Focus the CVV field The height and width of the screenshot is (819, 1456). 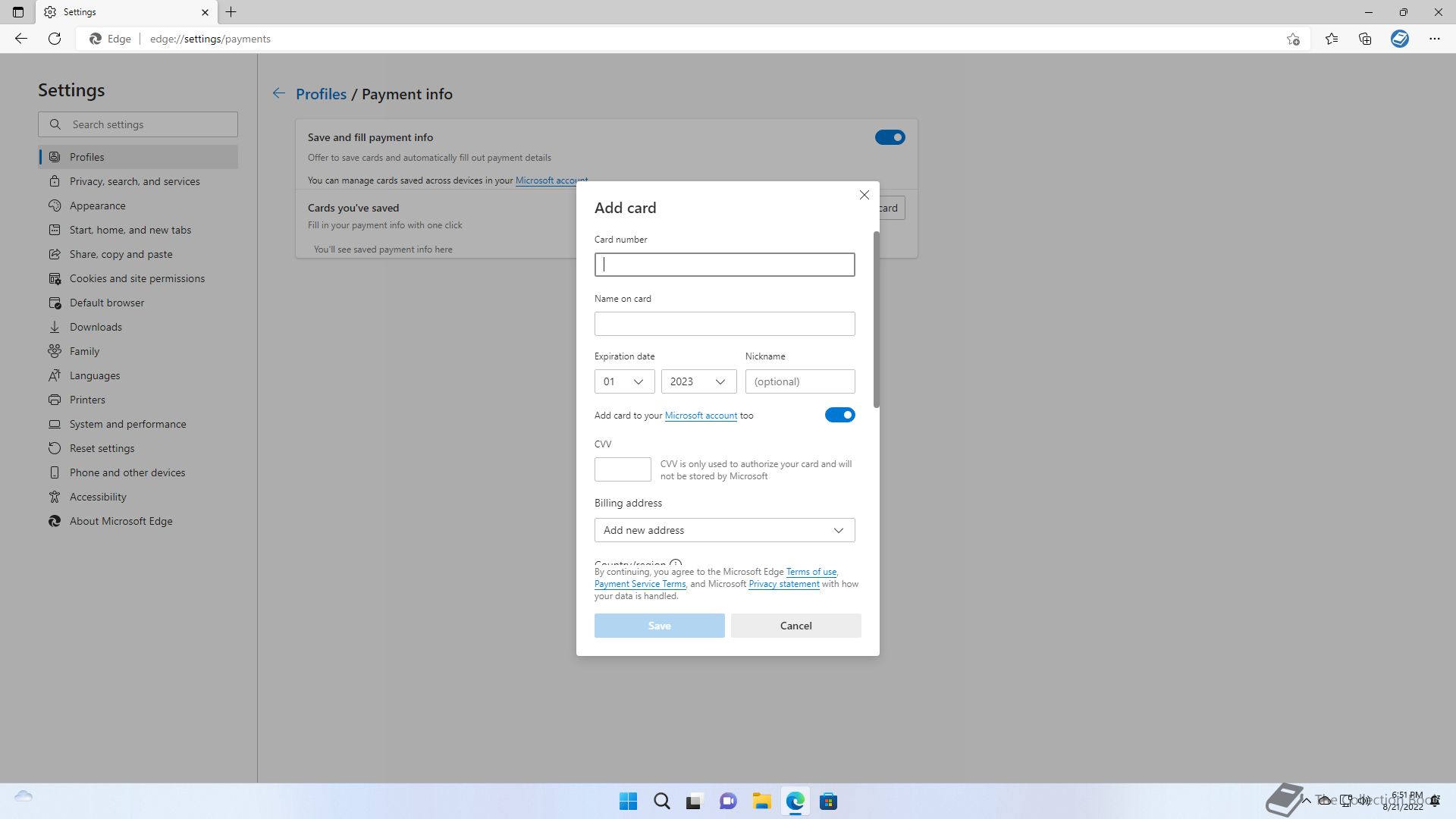pyautogui.click(x=623, y=469)
